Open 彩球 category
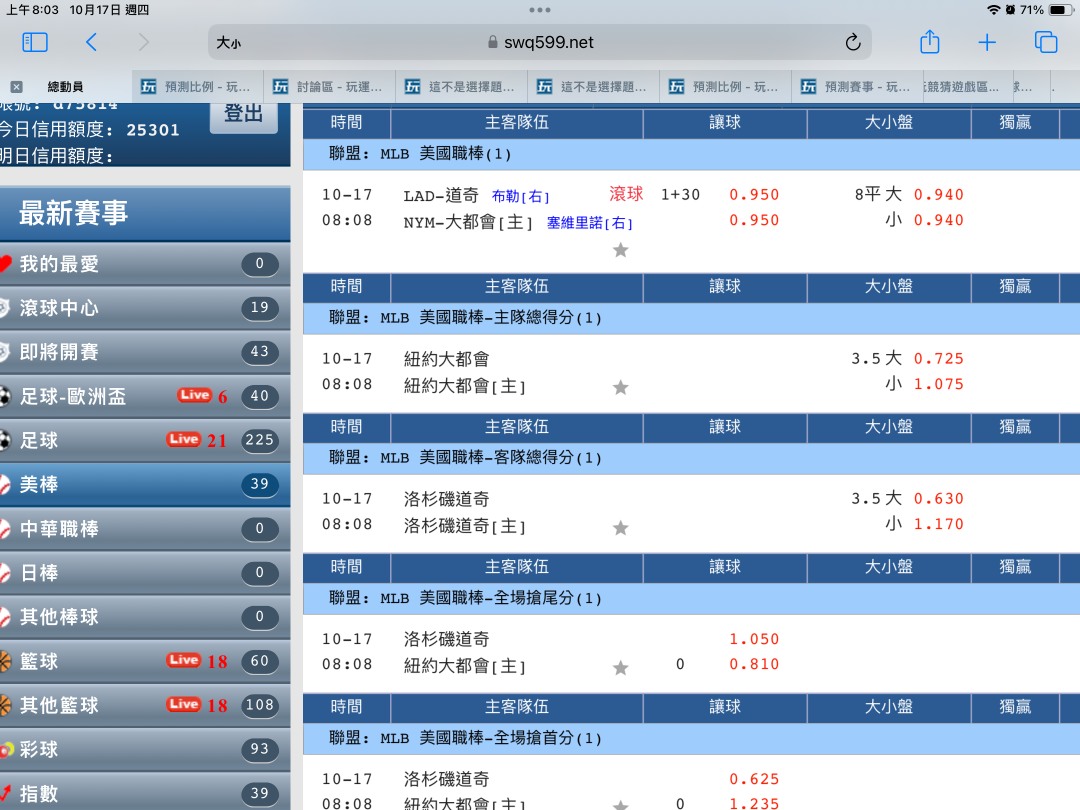Screen dimensions: 1080x810 pos(145,749)
